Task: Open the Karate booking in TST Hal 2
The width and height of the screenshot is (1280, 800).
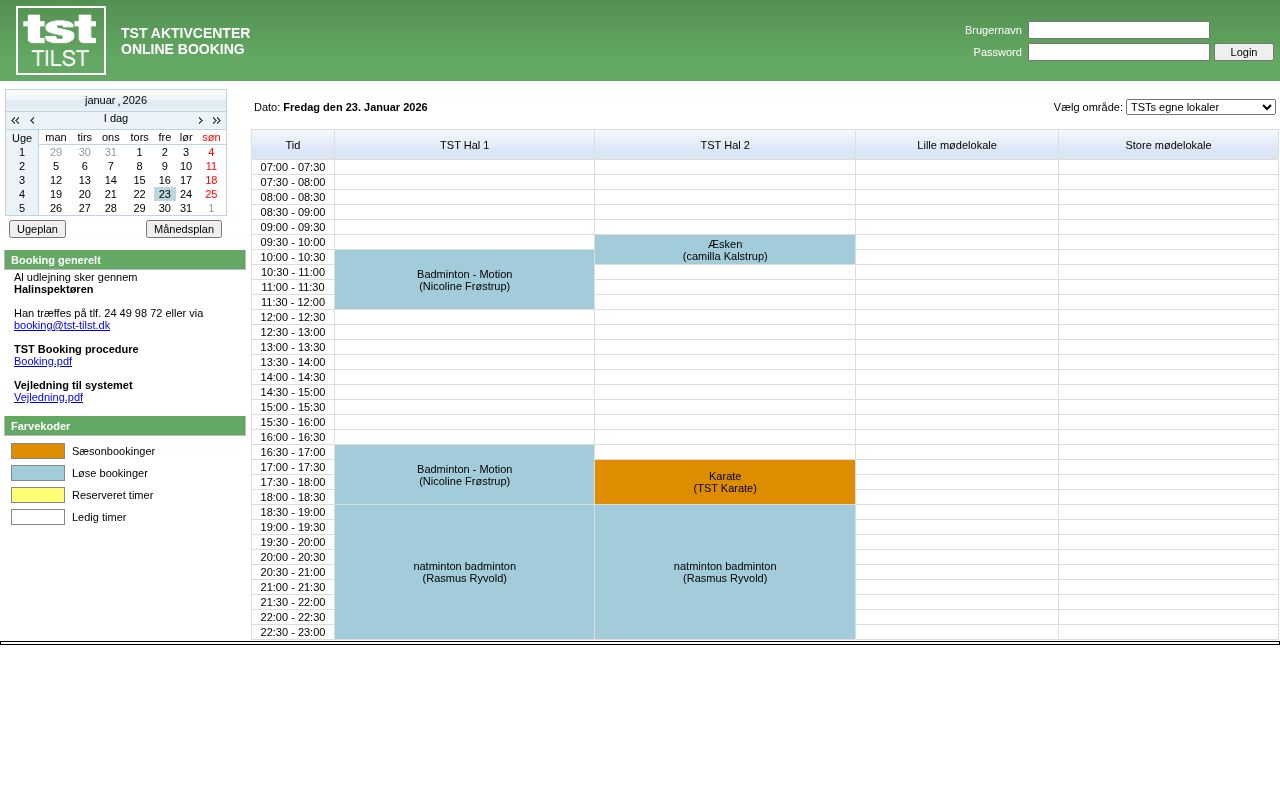Action: coord(725,482)
